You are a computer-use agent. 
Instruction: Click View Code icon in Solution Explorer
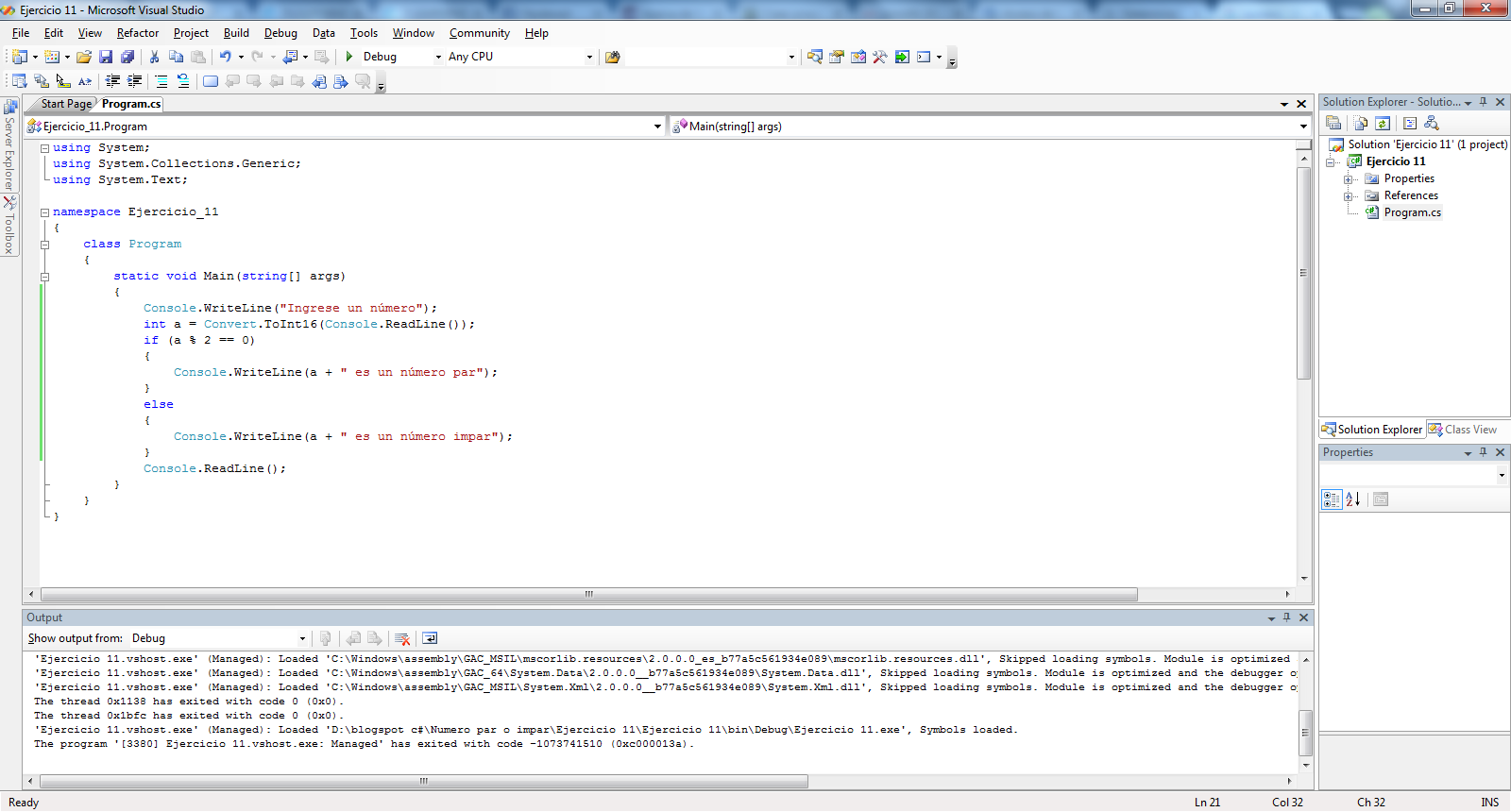pyautogui.click(x=1410, y=123)
